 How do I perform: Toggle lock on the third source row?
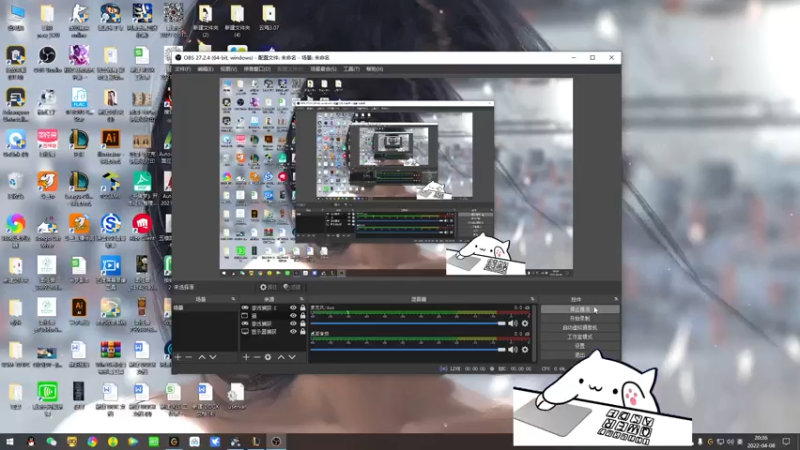pyautogui.click(x=303, y=323)
